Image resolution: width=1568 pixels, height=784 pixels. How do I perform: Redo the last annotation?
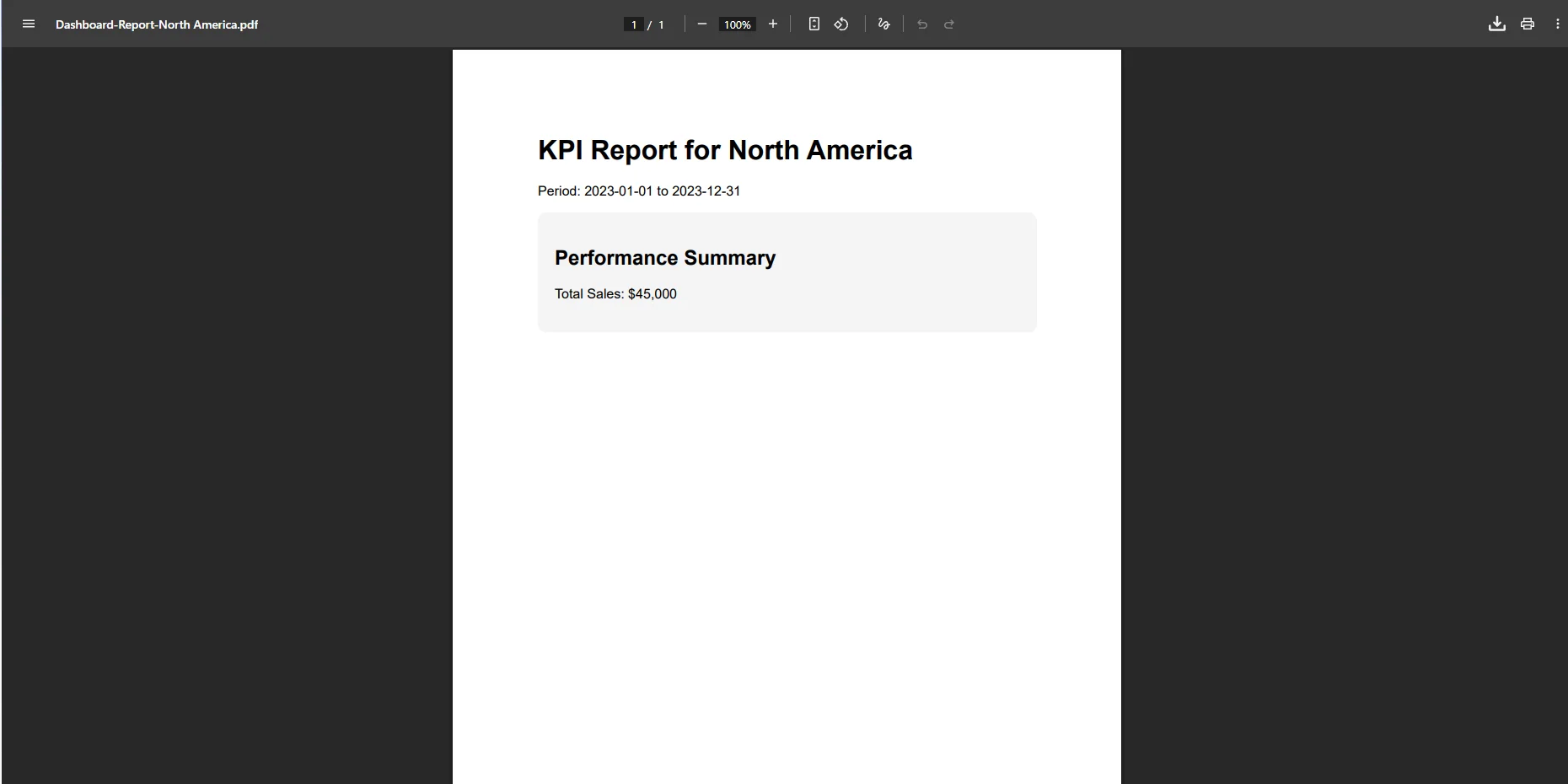tap(949, 24)
